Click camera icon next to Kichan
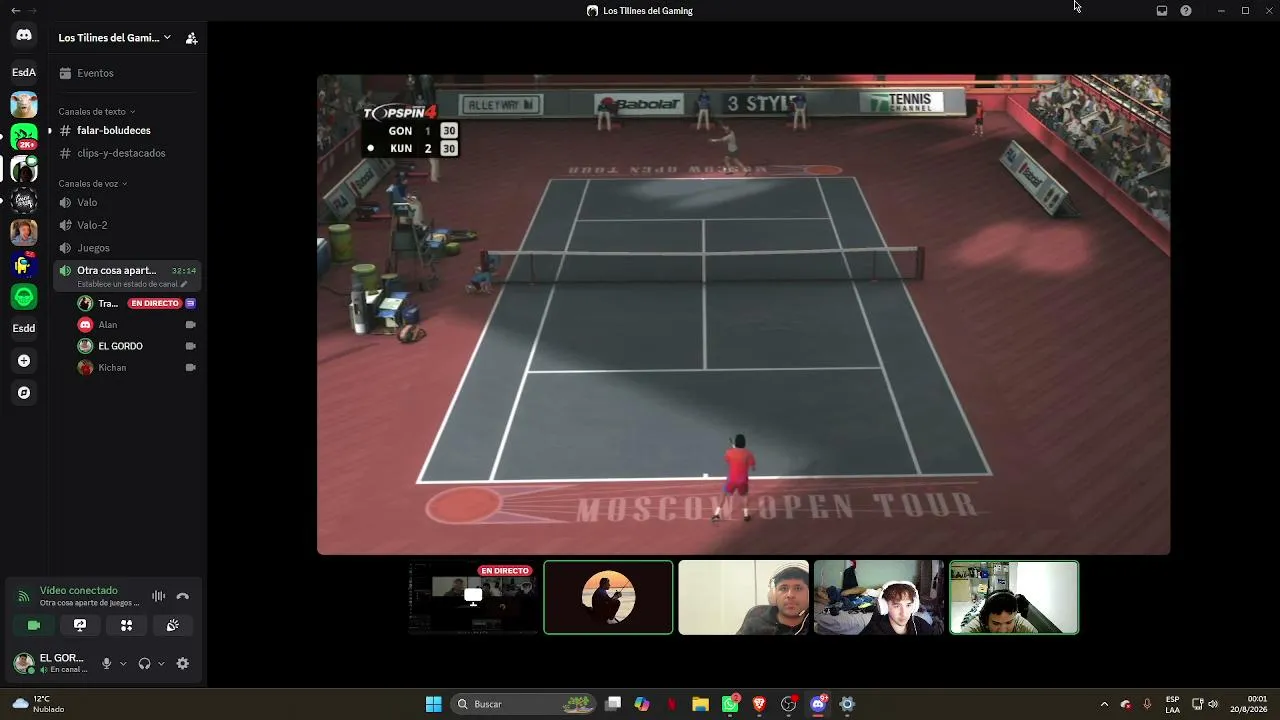This screenshot has height=720, width=1280. click(190, 368)
